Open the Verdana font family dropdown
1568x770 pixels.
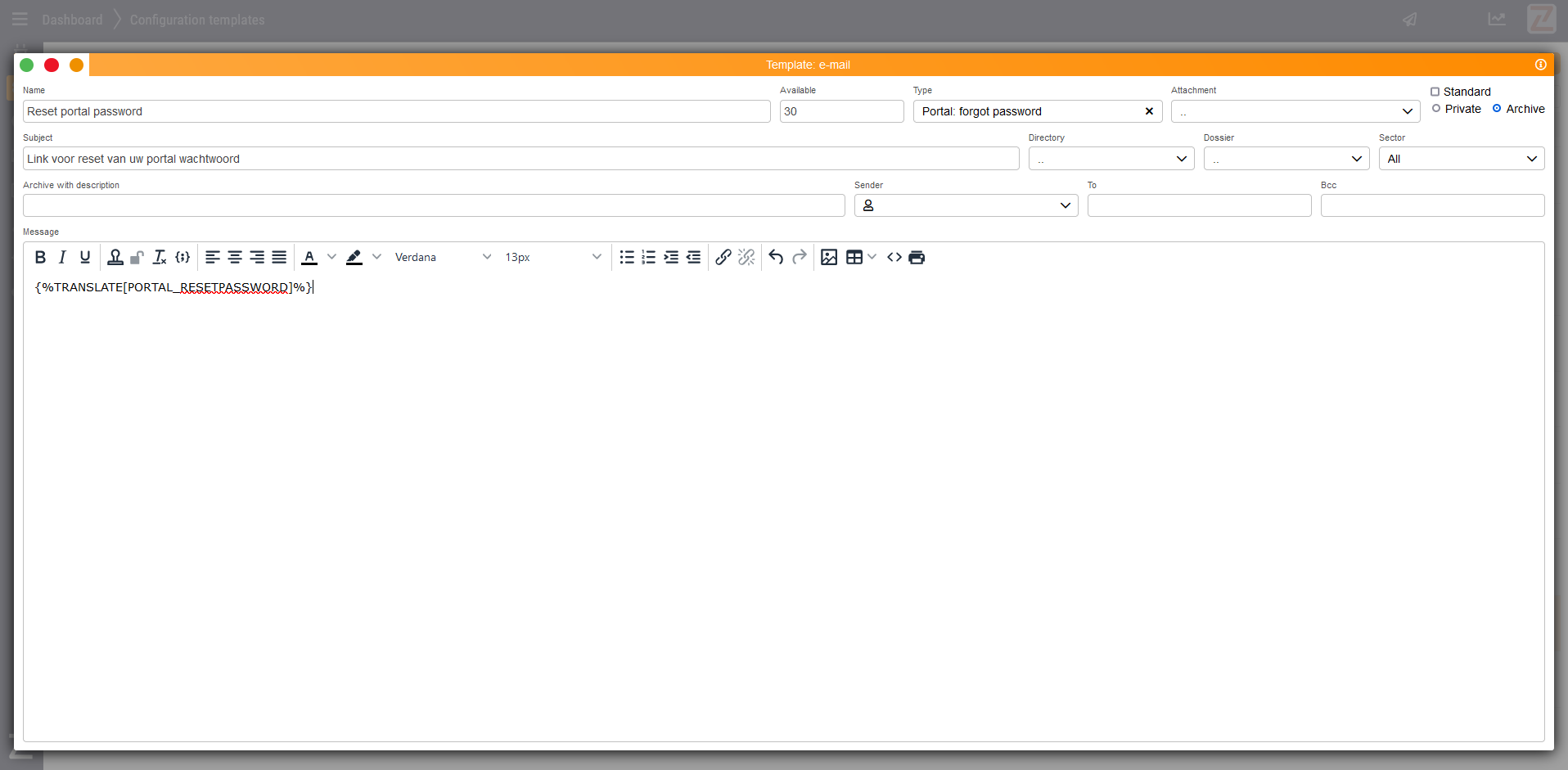[x=442, y=257]
